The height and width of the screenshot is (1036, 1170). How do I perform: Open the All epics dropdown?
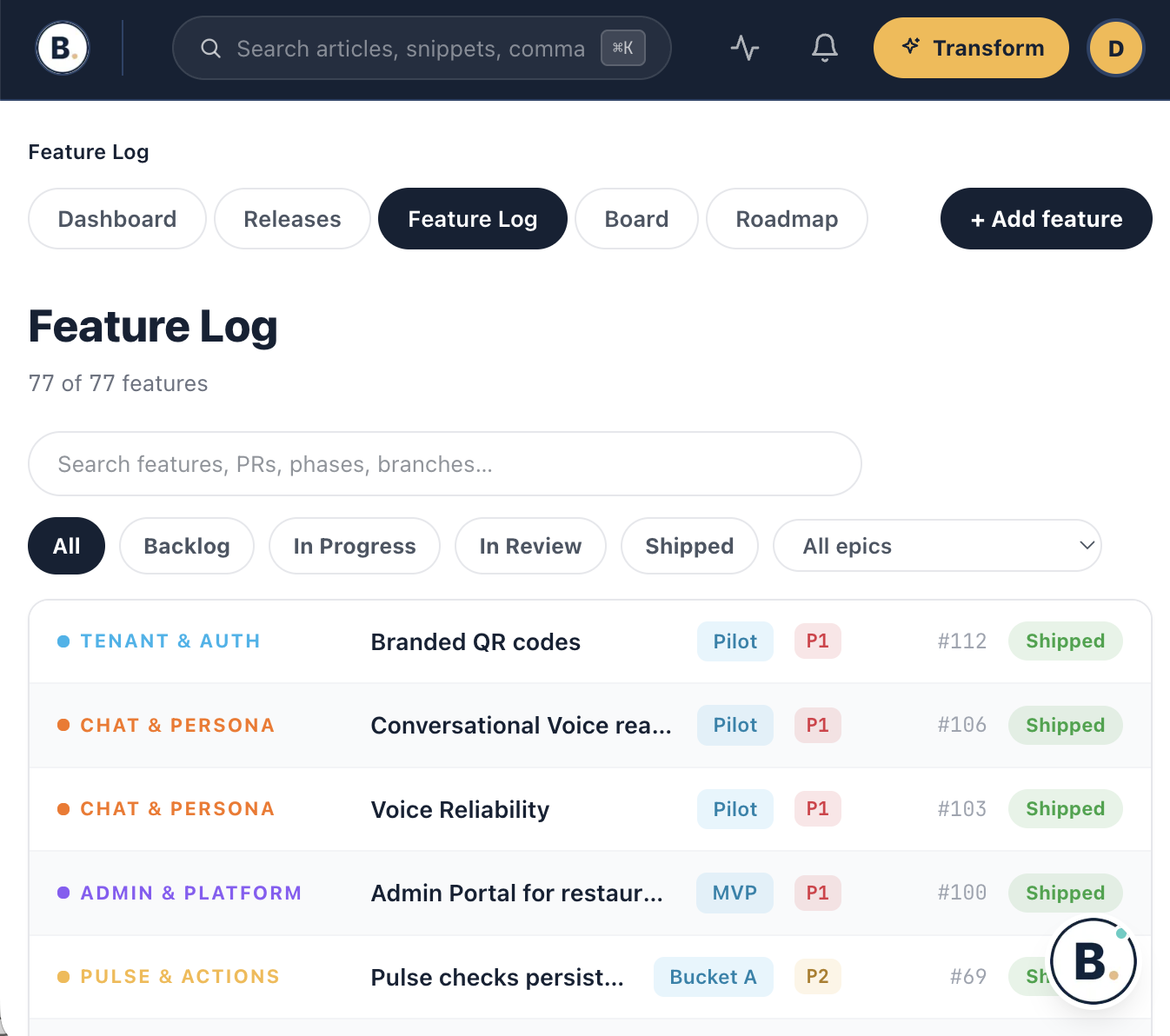click(x=937, y=546)
